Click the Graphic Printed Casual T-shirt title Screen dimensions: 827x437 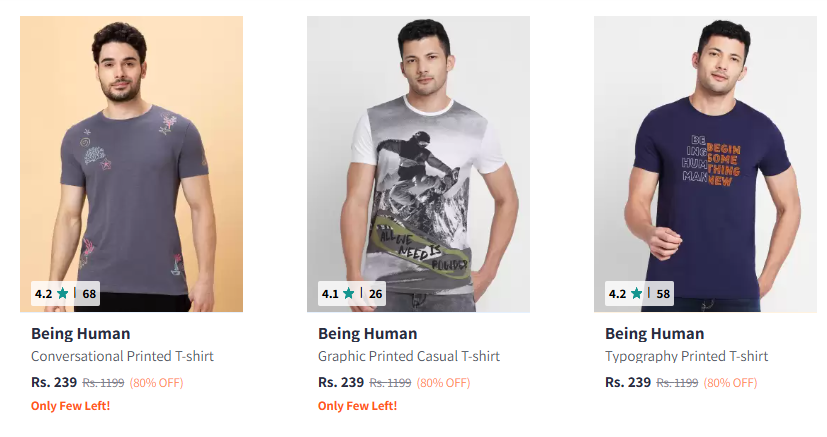pyautogui.click(x=409, y=356)
